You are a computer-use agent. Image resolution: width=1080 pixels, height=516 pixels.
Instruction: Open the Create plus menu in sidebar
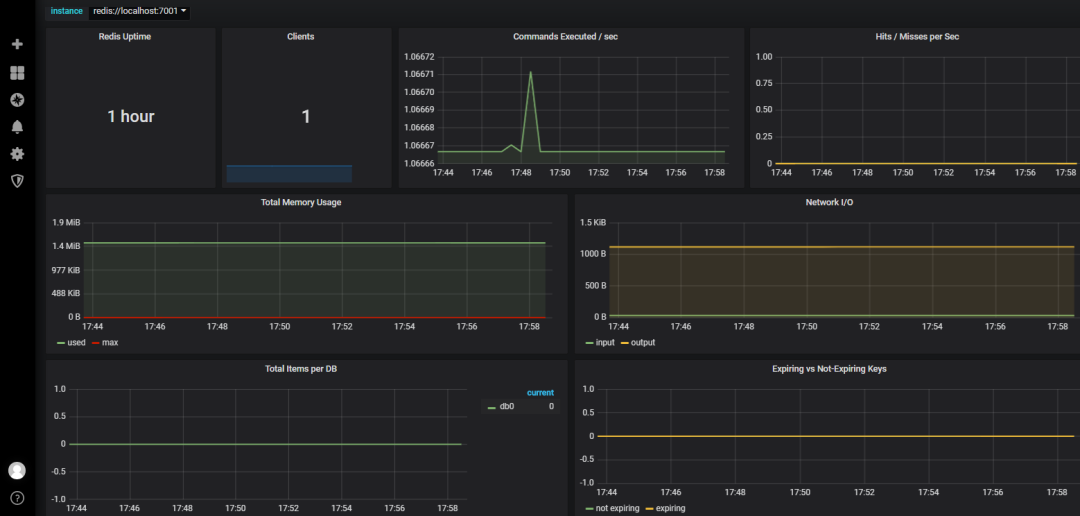[17, 44]
